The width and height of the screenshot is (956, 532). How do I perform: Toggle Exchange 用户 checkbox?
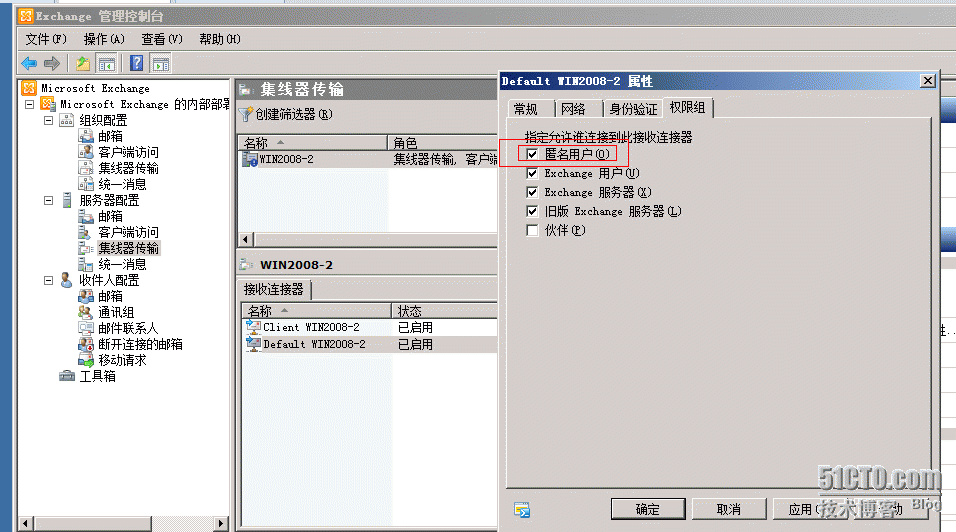point(532,173)
